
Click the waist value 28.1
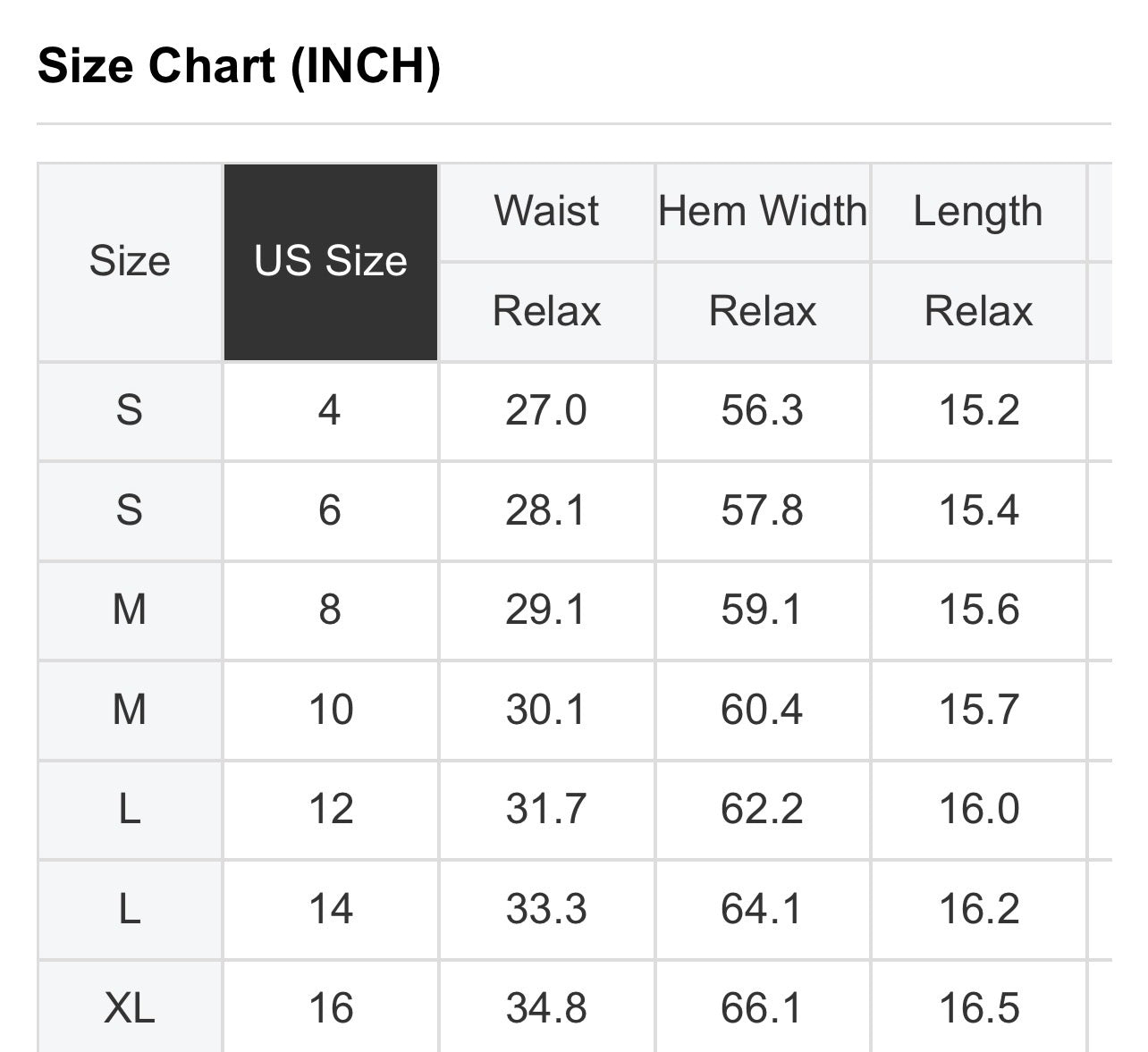point(545,510)
